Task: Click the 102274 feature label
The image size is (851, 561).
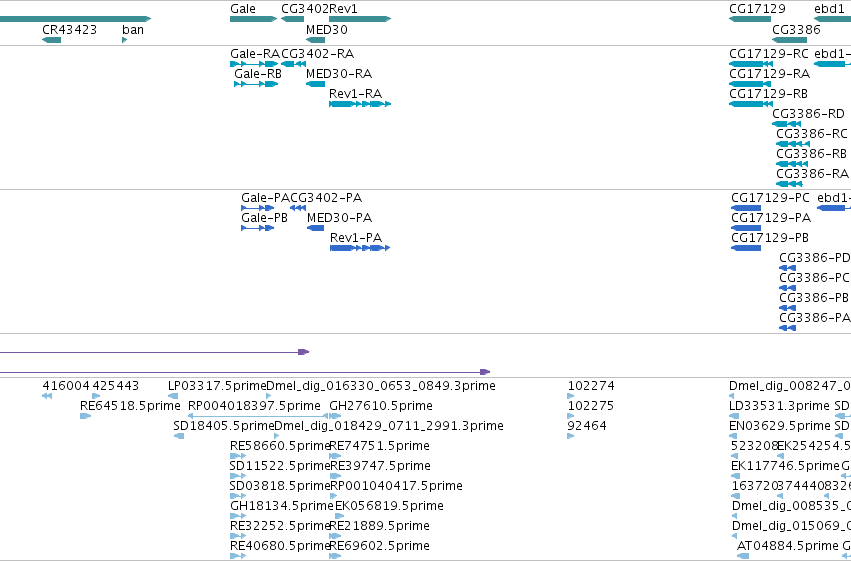Action: (591, 386)
